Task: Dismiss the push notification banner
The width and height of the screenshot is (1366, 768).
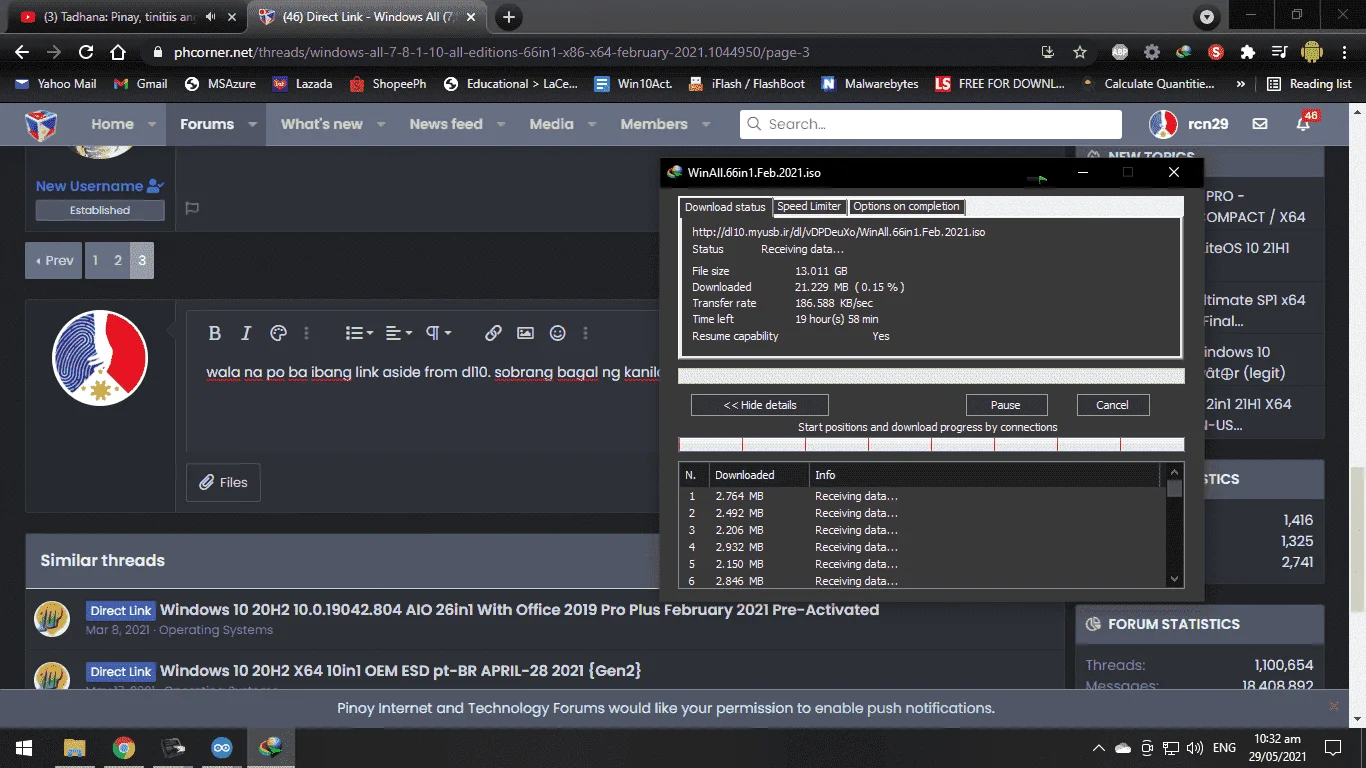Action: [1334, 705]
